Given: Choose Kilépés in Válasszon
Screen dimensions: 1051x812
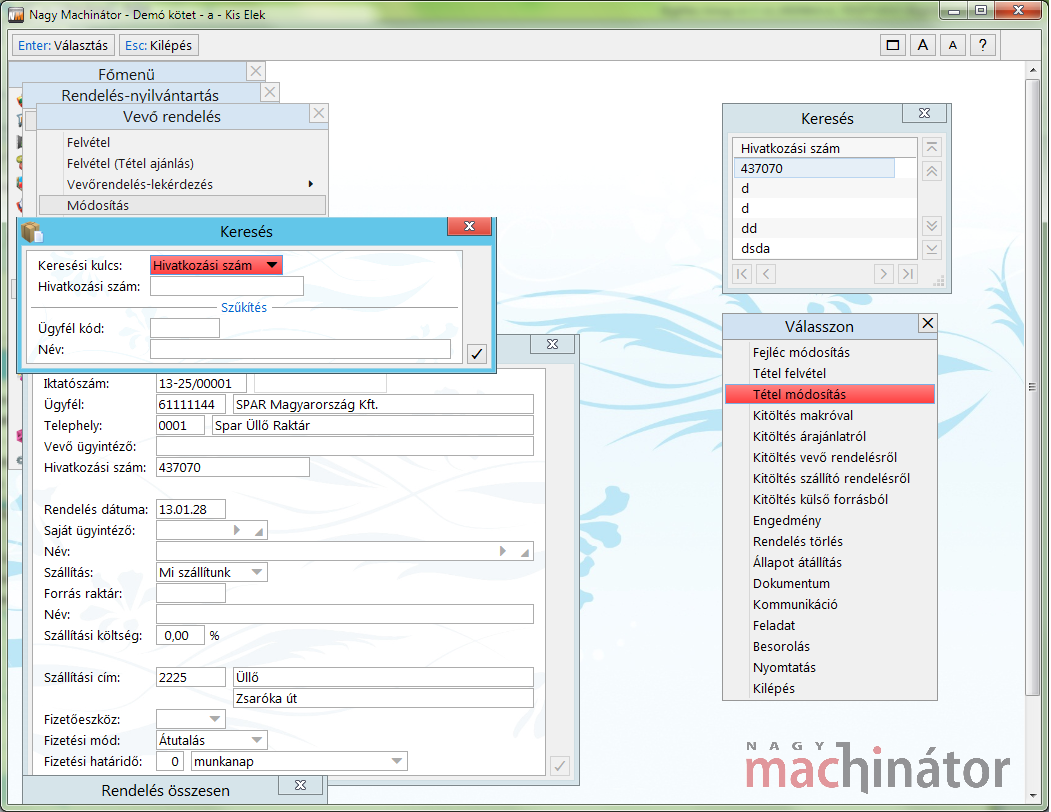Looking at the screenshot, I should 830,688.
